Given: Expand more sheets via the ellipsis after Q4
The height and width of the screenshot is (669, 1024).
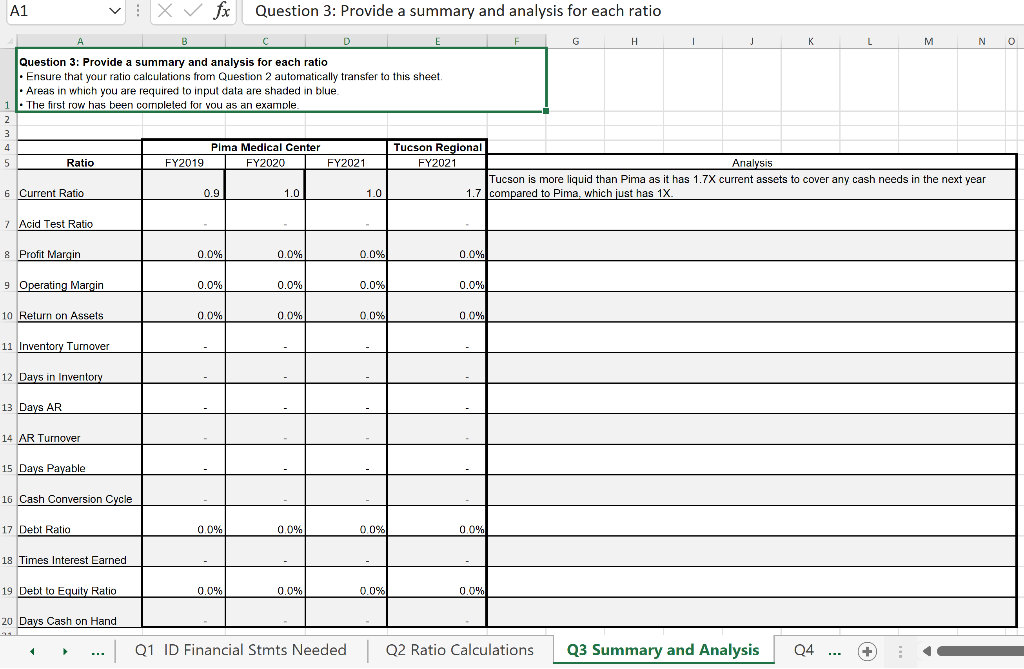Looking at the screenshot, I should pyautogui.click(x=835, y=650).
